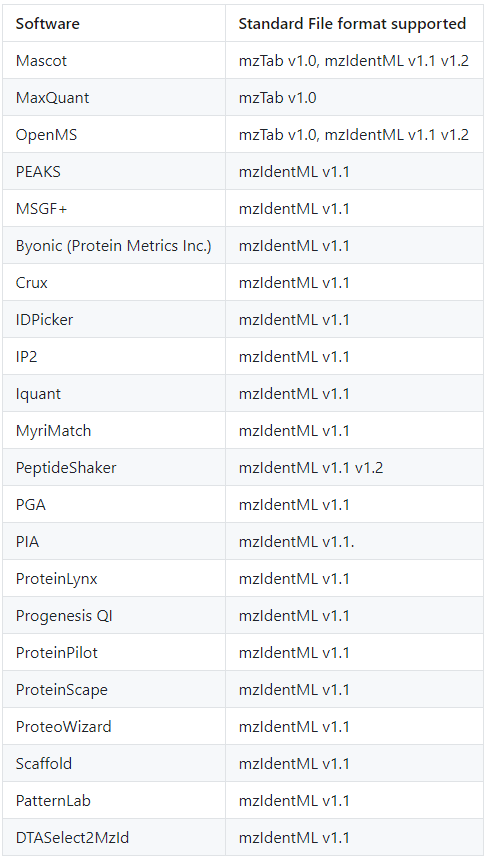
Task: Click the Software column header
Action: point(114,24)
